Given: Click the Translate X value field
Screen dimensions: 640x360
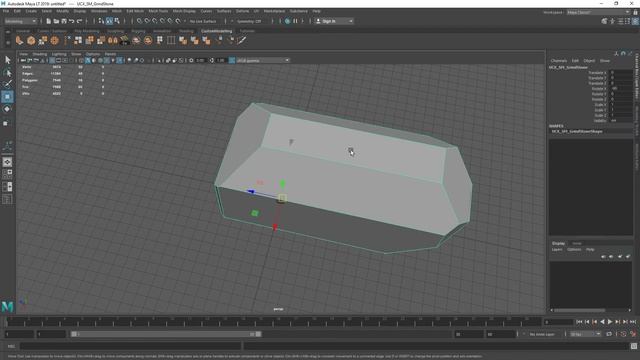Looking at the screenshot, I should 621,73.
